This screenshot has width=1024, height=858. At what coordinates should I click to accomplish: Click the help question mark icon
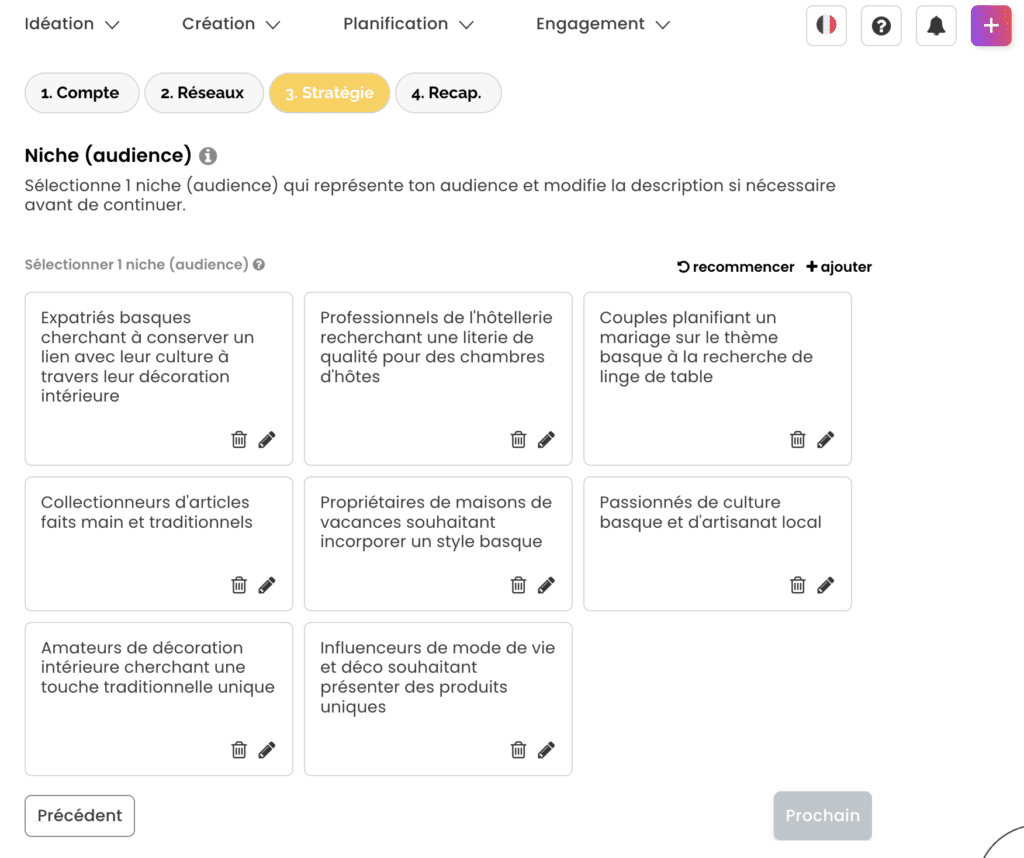(881, 26)
